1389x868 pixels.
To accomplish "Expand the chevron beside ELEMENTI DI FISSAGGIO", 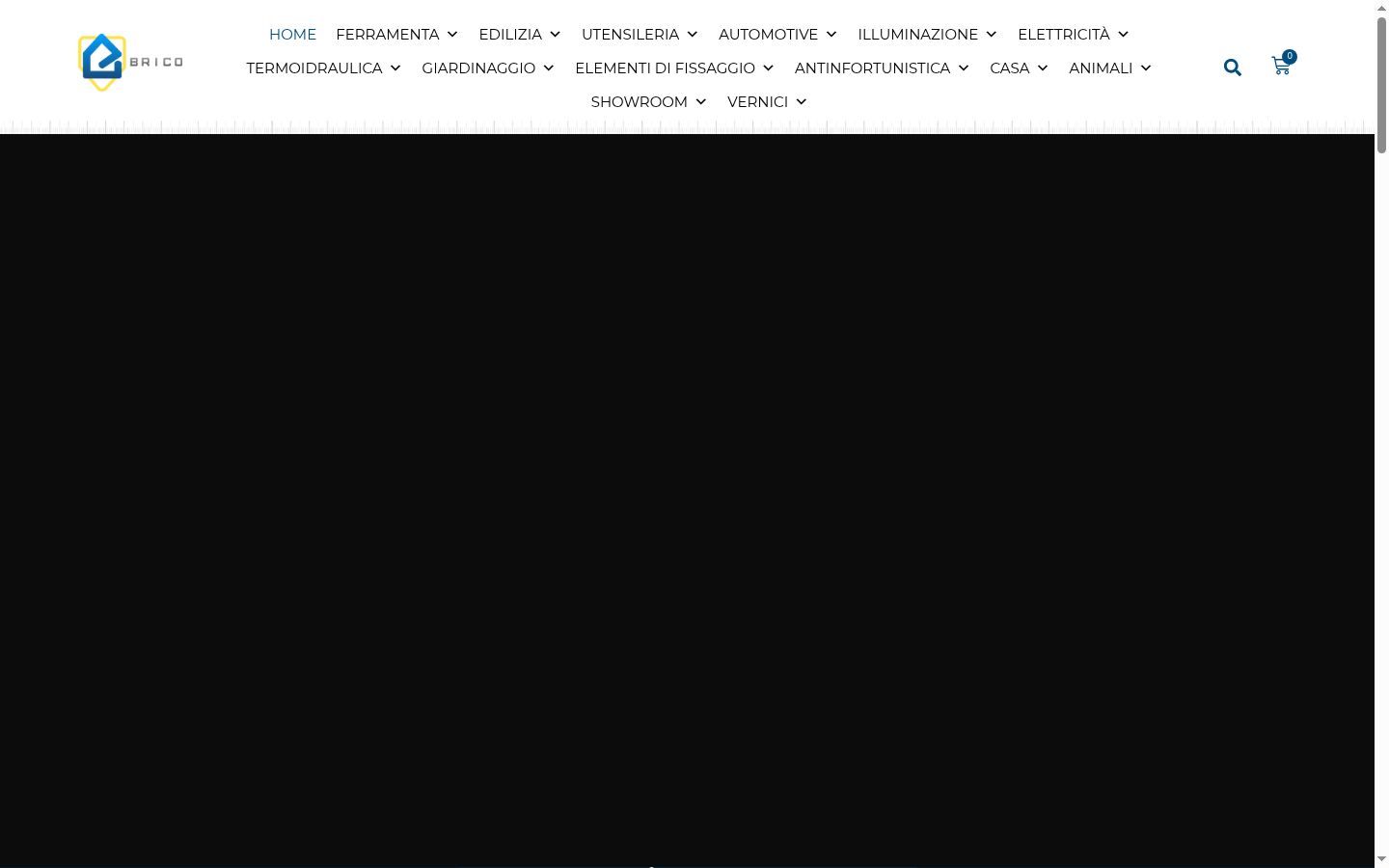I will click(768, 68).
